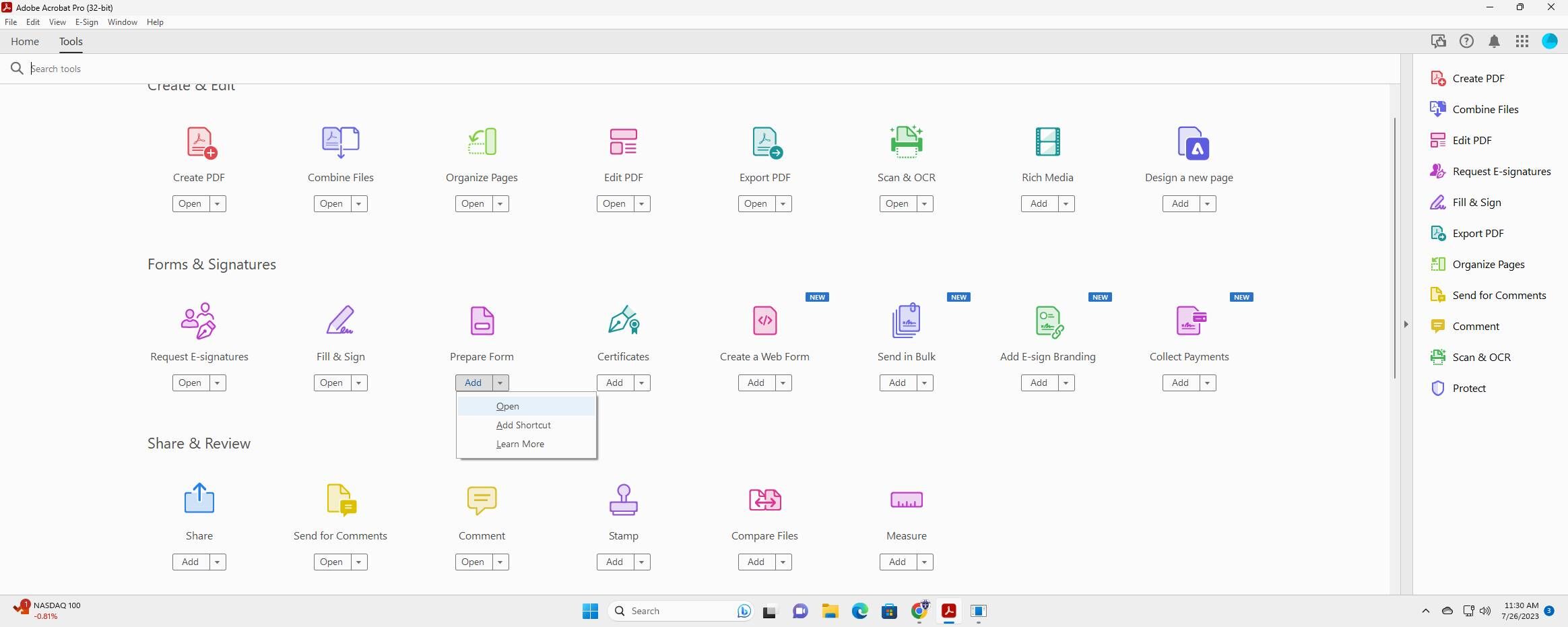Image resolution: width=1568 pixels, height=627 pixels.
Task: Click the Comment speech bubble icon
Action: pos(482,500)
